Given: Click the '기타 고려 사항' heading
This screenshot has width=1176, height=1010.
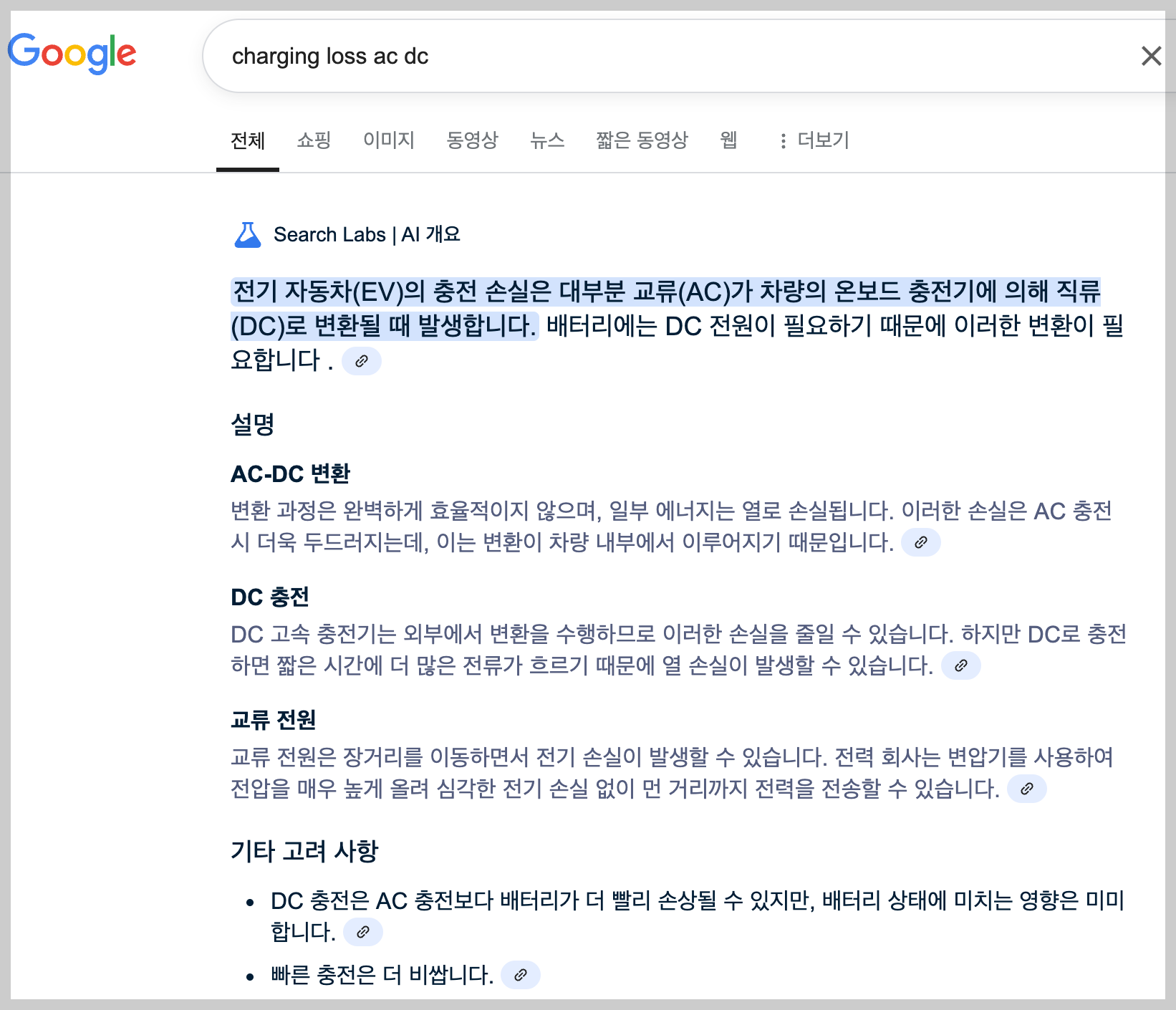Looking at the screenshot, I should 304,851.
